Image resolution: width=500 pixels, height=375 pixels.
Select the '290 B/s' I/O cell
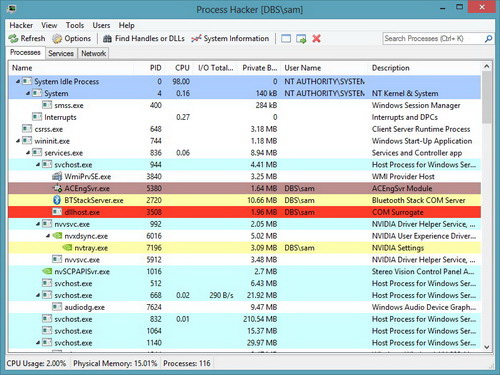pyautogui.click(x=221, y=295)
